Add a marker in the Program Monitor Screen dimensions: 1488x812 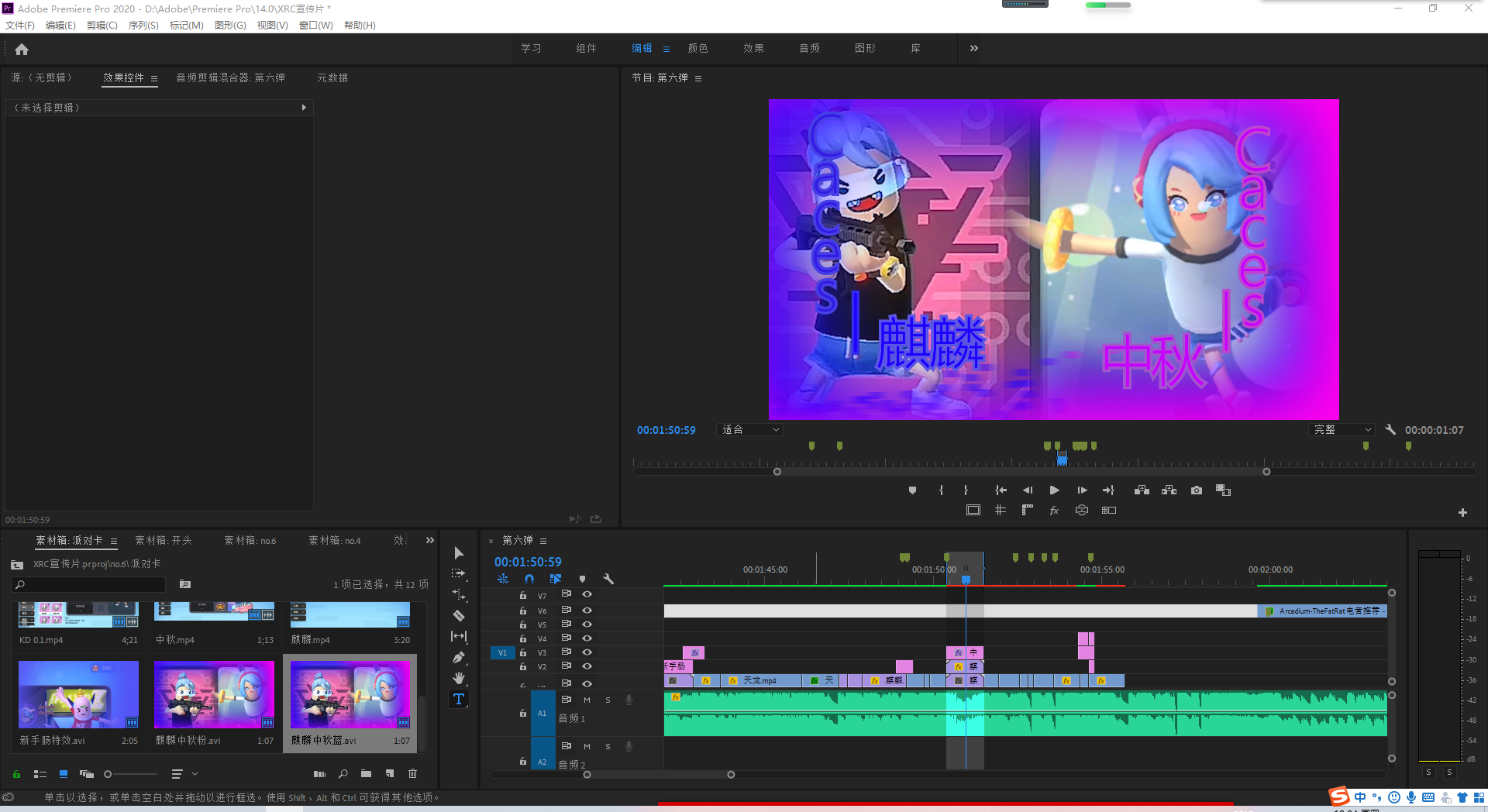pyautogui.click(x=912, y=490)
